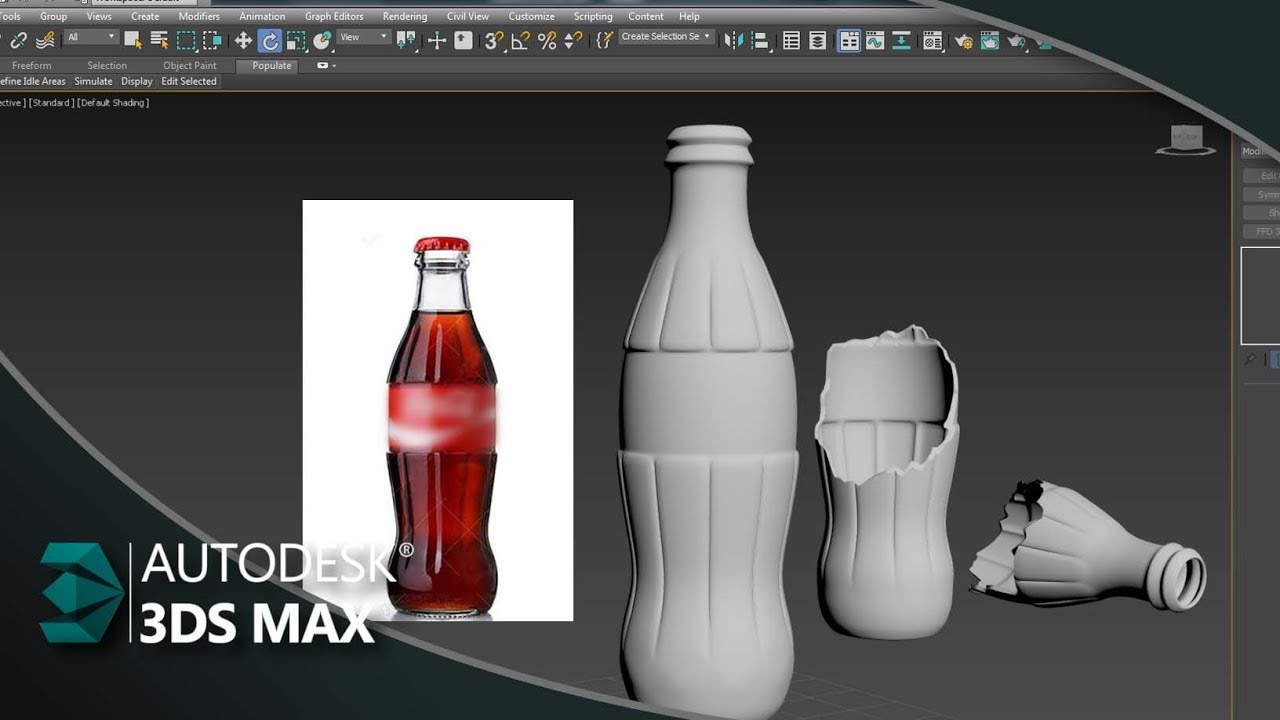Activate the Select and Rotate tool
The height and width of the screenshot is (720, 1280).
tap(269, 40)
